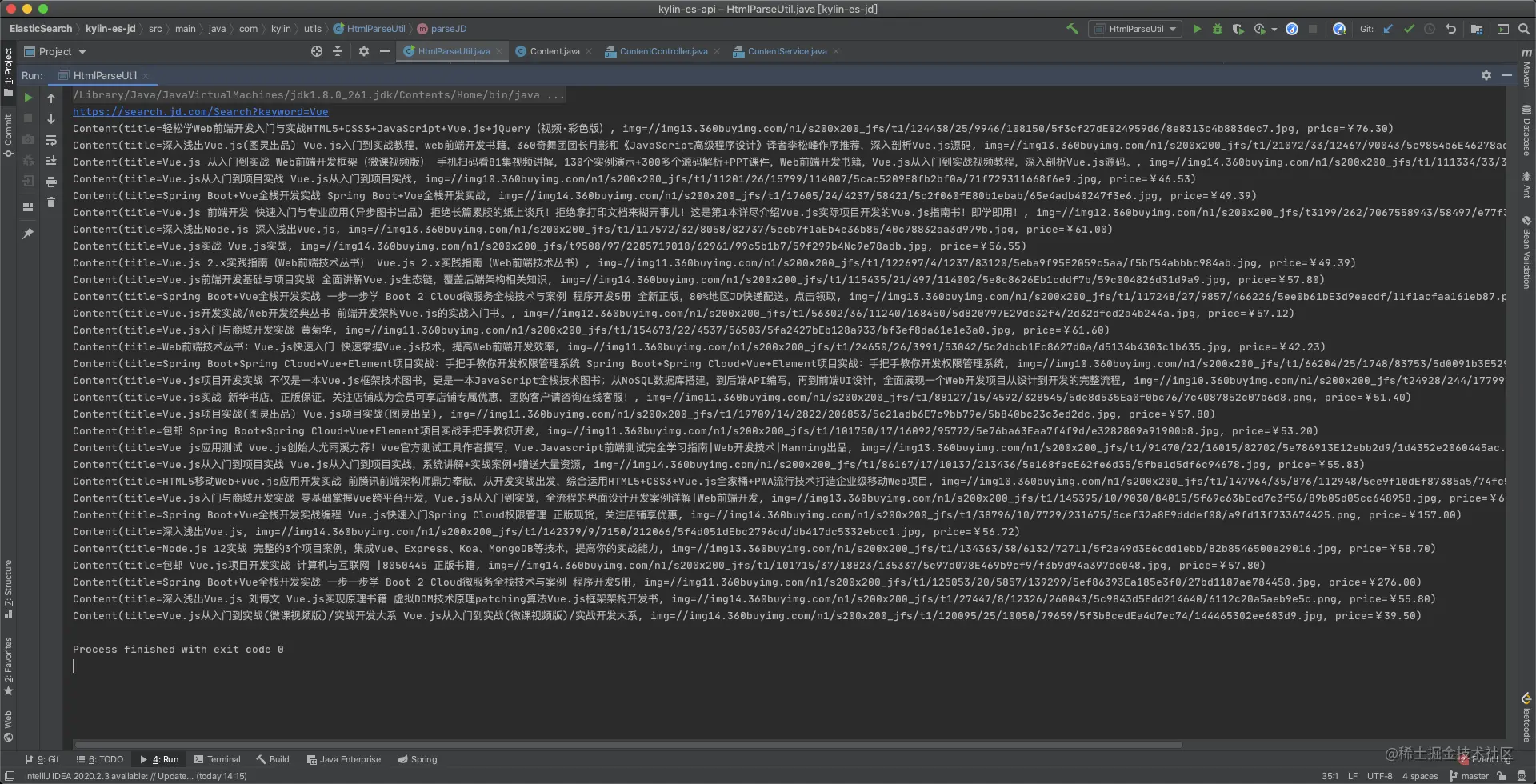The image size is (1536, 784).
Task: Toggle the Z: Structure tool window
Action: tap(9, 589)
